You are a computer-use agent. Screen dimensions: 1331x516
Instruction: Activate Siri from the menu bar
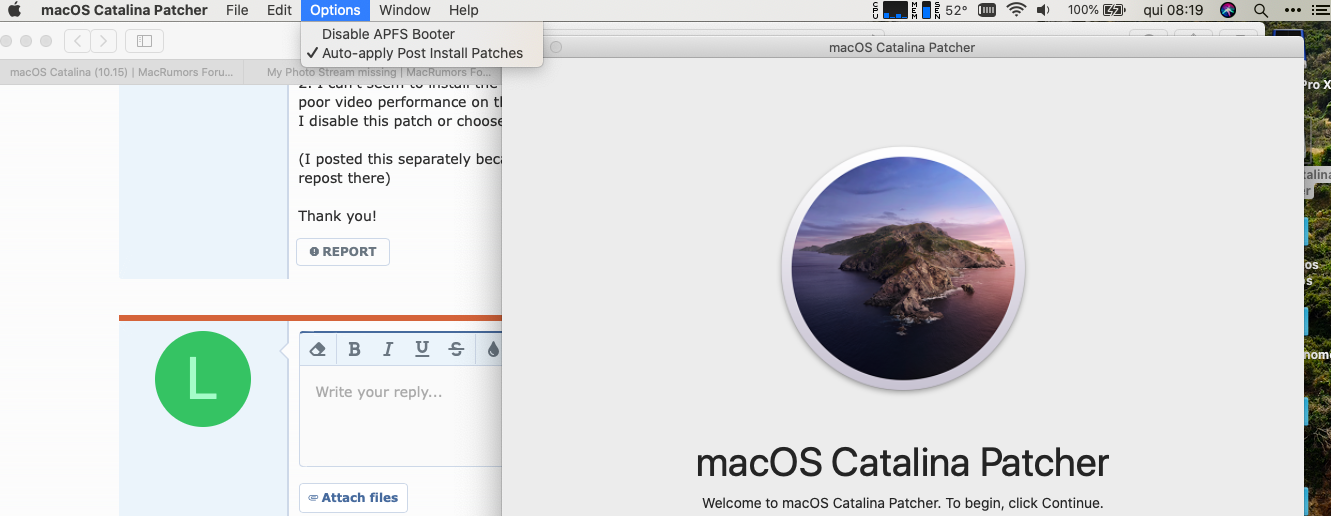(1228, 10)
